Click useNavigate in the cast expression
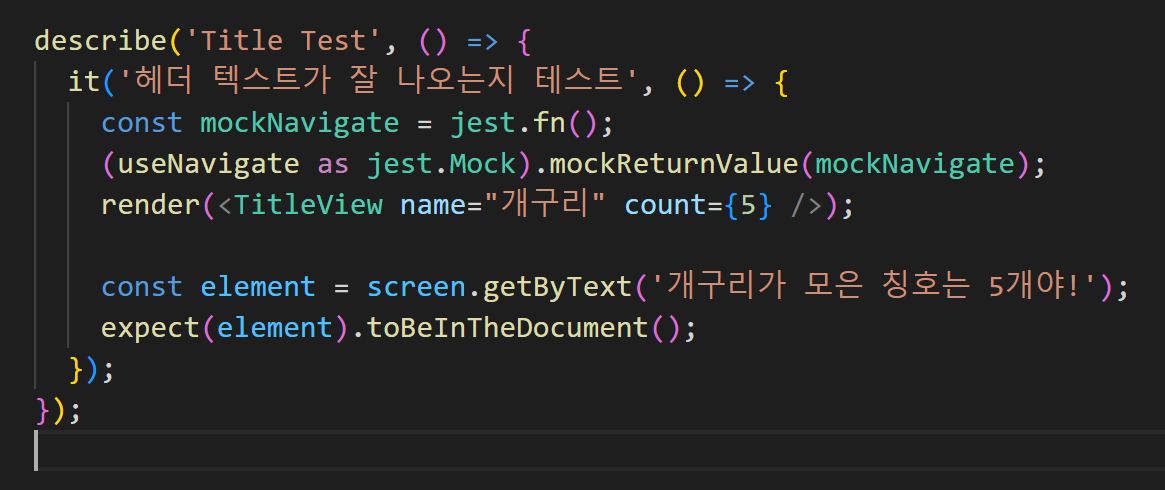Viewport: 1165px width, 490px height. (x=208, y=163)
